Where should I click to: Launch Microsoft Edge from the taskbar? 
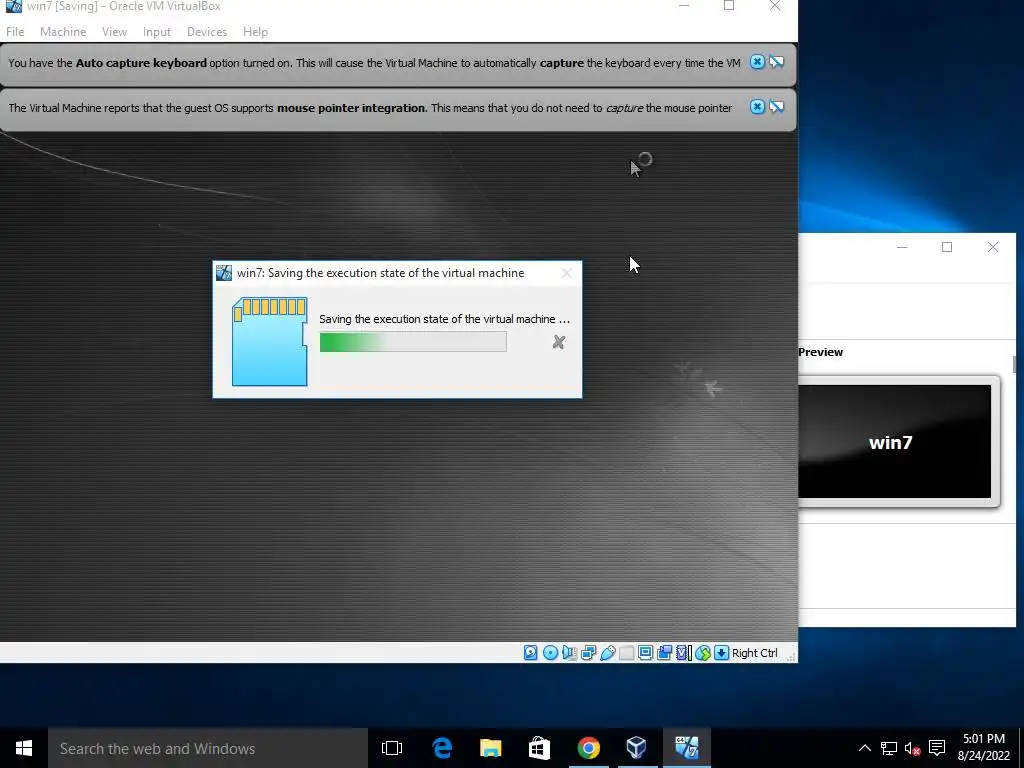(442, 748)
